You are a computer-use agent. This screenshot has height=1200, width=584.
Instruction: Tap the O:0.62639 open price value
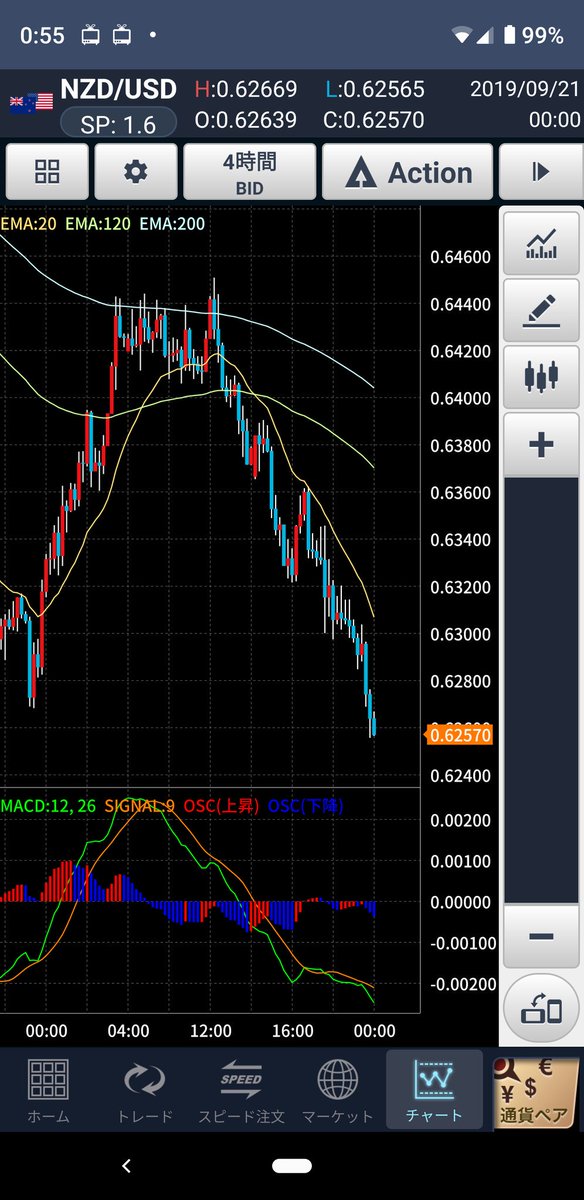(x=246, y=121)
